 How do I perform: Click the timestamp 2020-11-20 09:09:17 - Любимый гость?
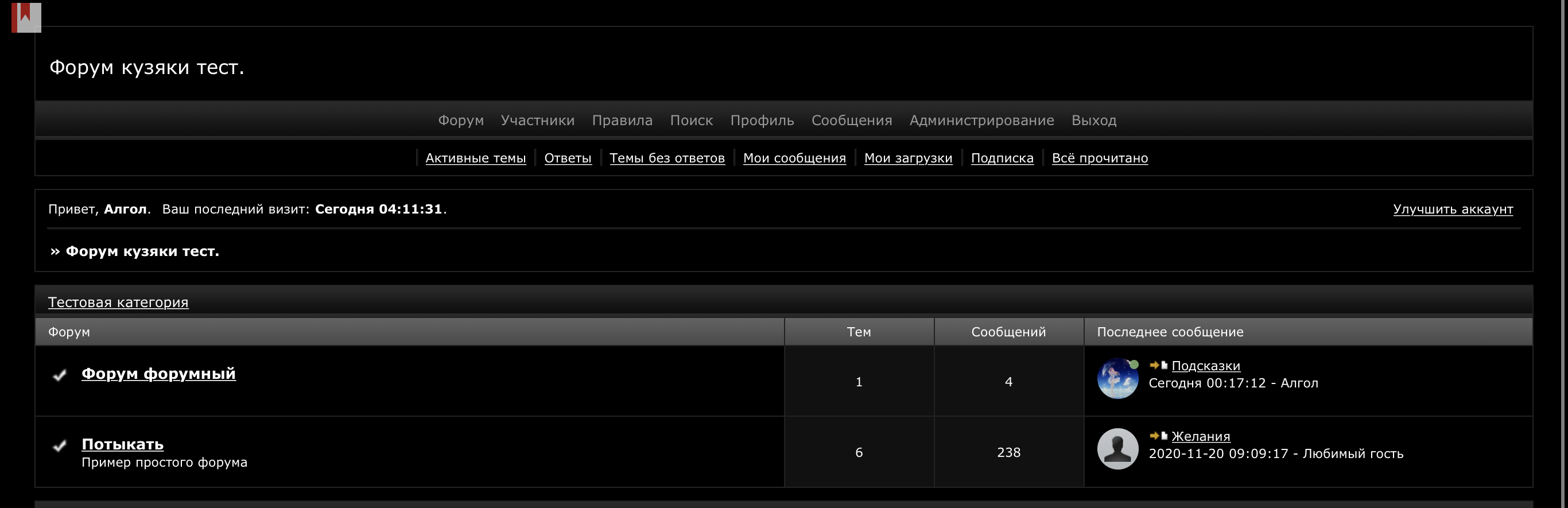1276,454
